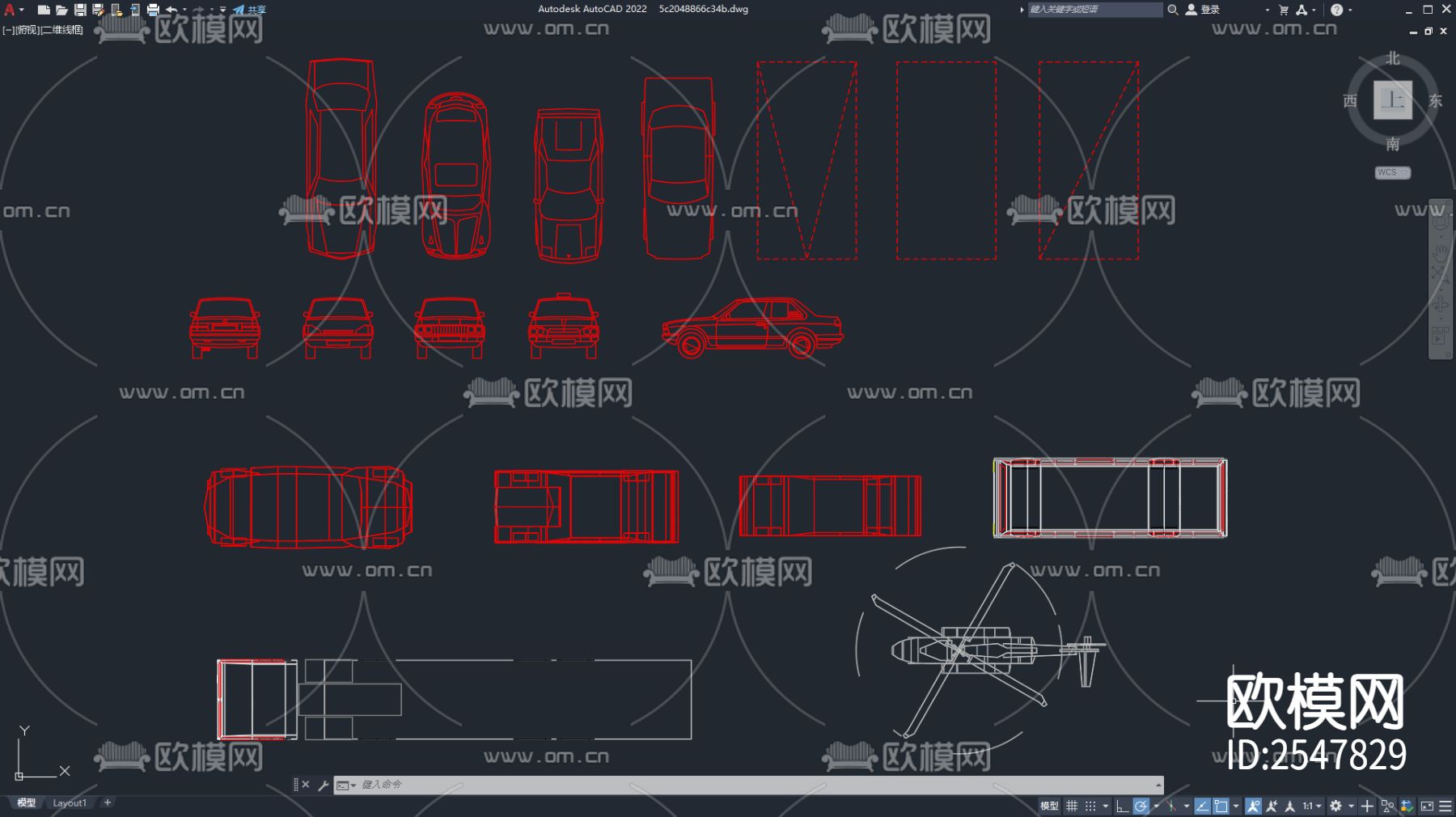Expand the Help dropdown arrow
The height and width of the screenshot is (817, 1456).
click(1350, 10)
